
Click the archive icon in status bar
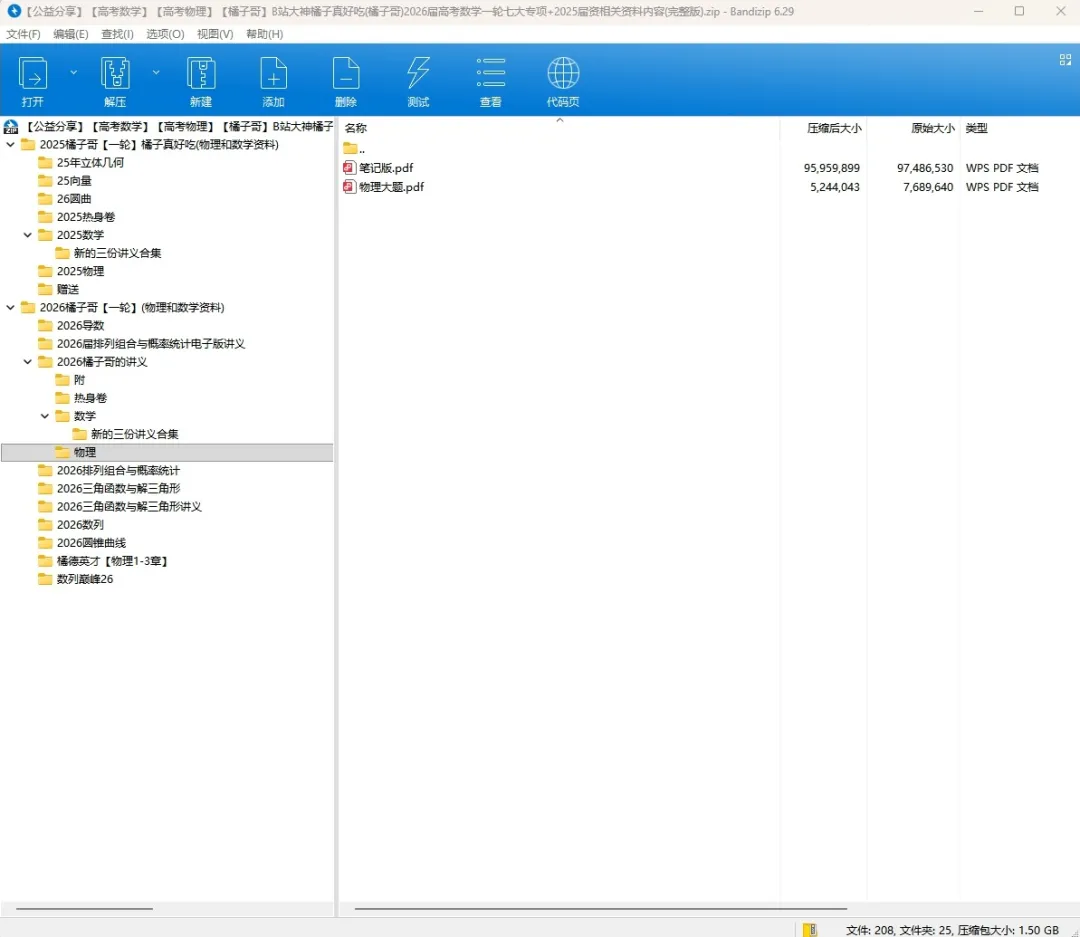click(810, 930)
